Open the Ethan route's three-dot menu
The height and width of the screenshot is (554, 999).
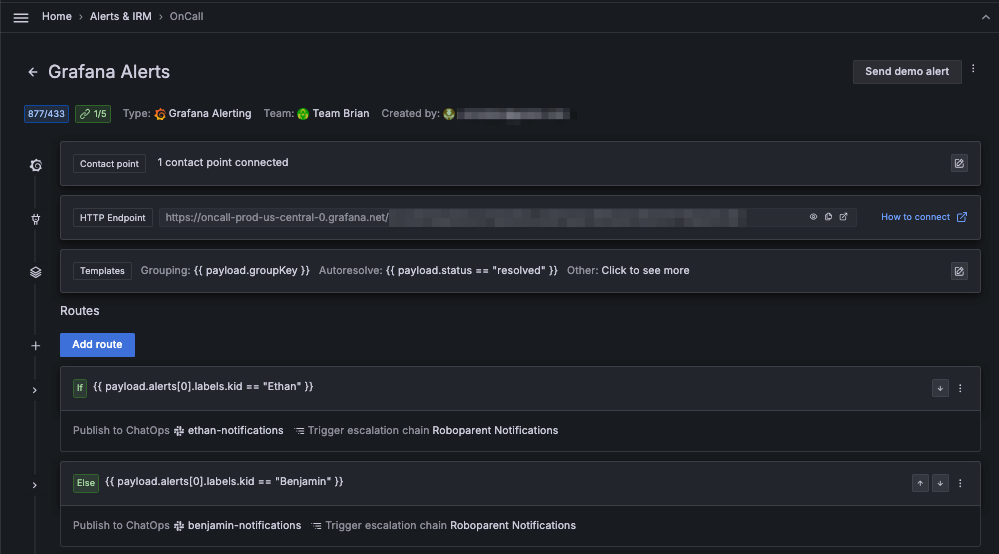click(x=960, y=388)
